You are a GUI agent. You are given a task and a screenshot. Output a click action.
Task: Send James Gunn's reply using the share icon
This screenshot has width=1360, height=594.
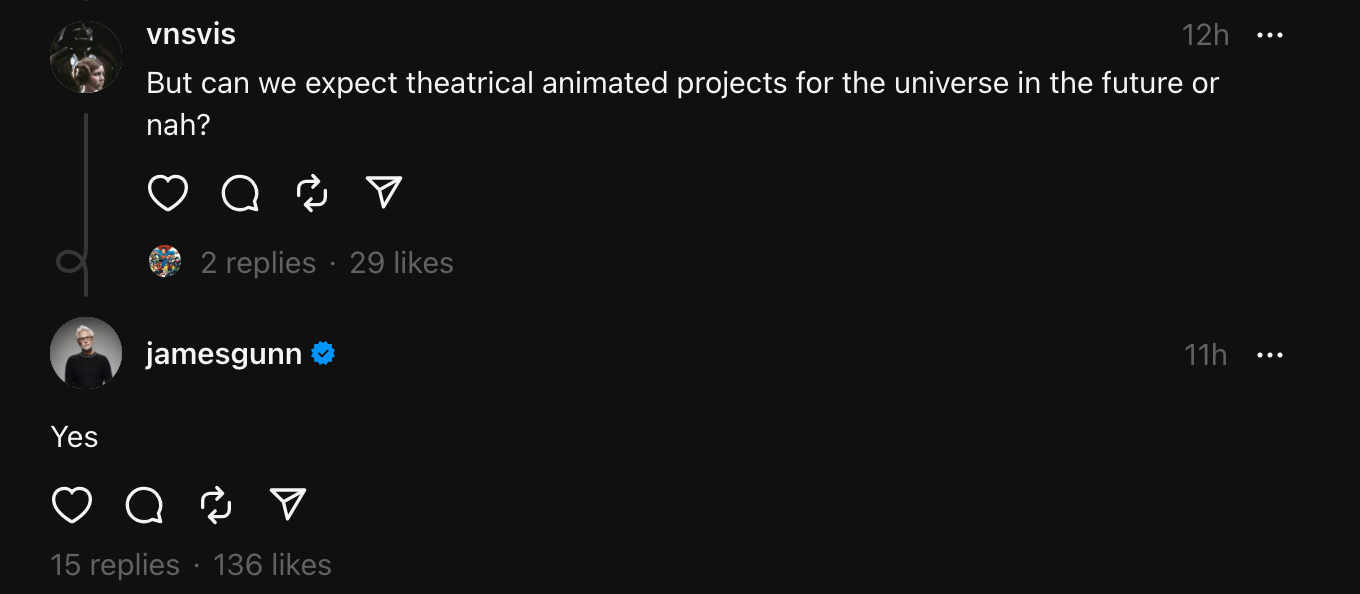point(287,505)
